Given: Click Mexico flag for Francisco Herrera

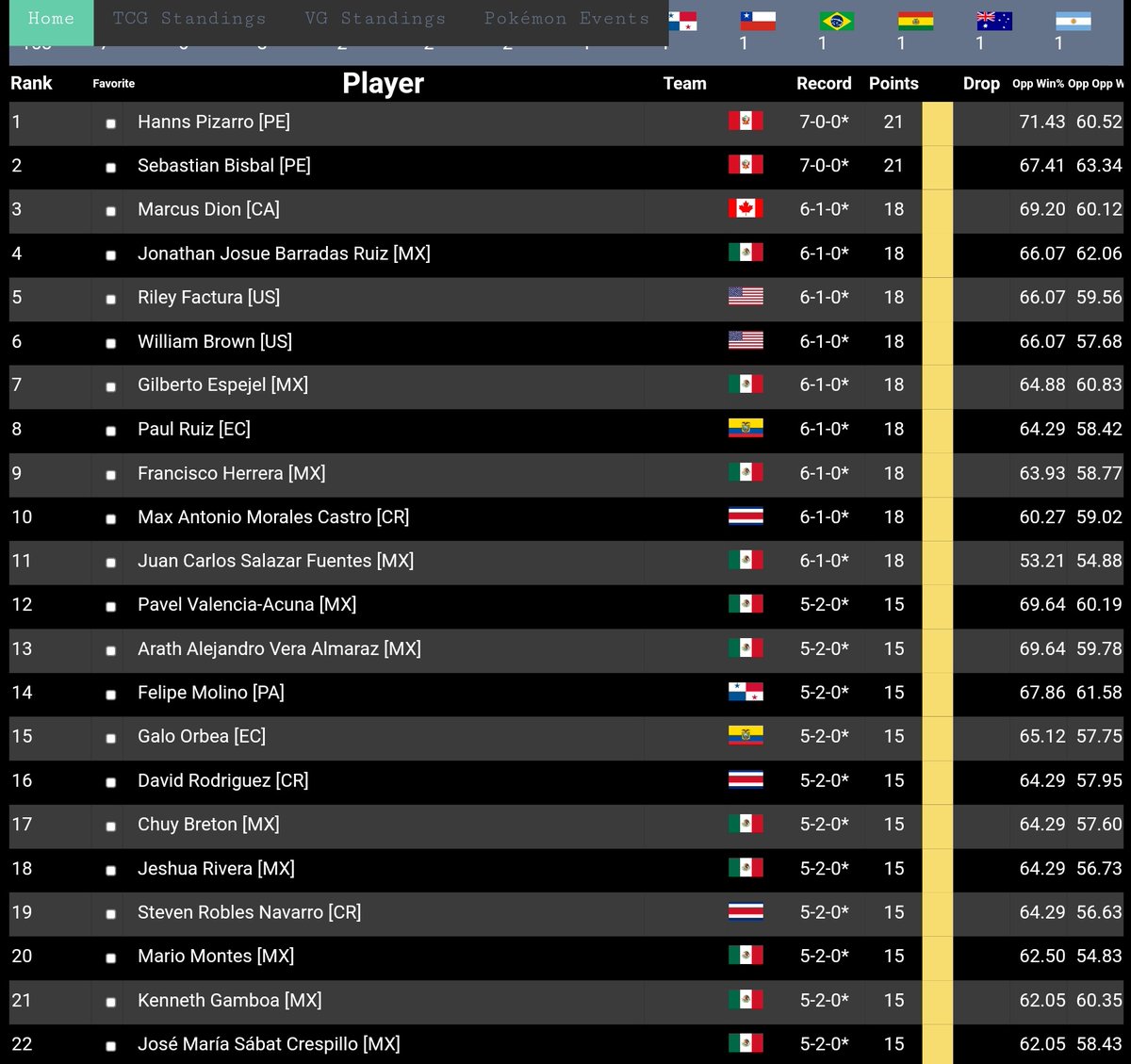Looking at the screenshot, I should tap(746, 472).
